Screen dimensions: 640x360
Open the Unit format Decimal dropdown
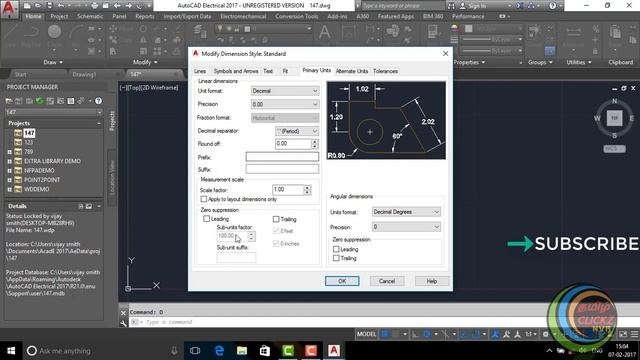coord(285,91)
